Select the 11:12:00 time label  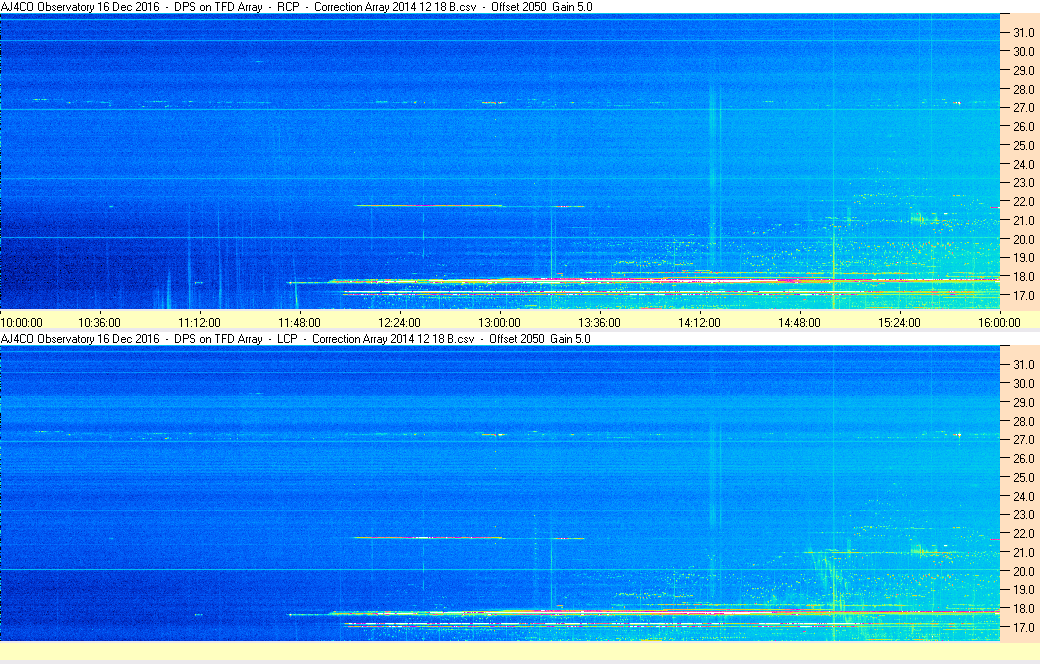[199, 323]
